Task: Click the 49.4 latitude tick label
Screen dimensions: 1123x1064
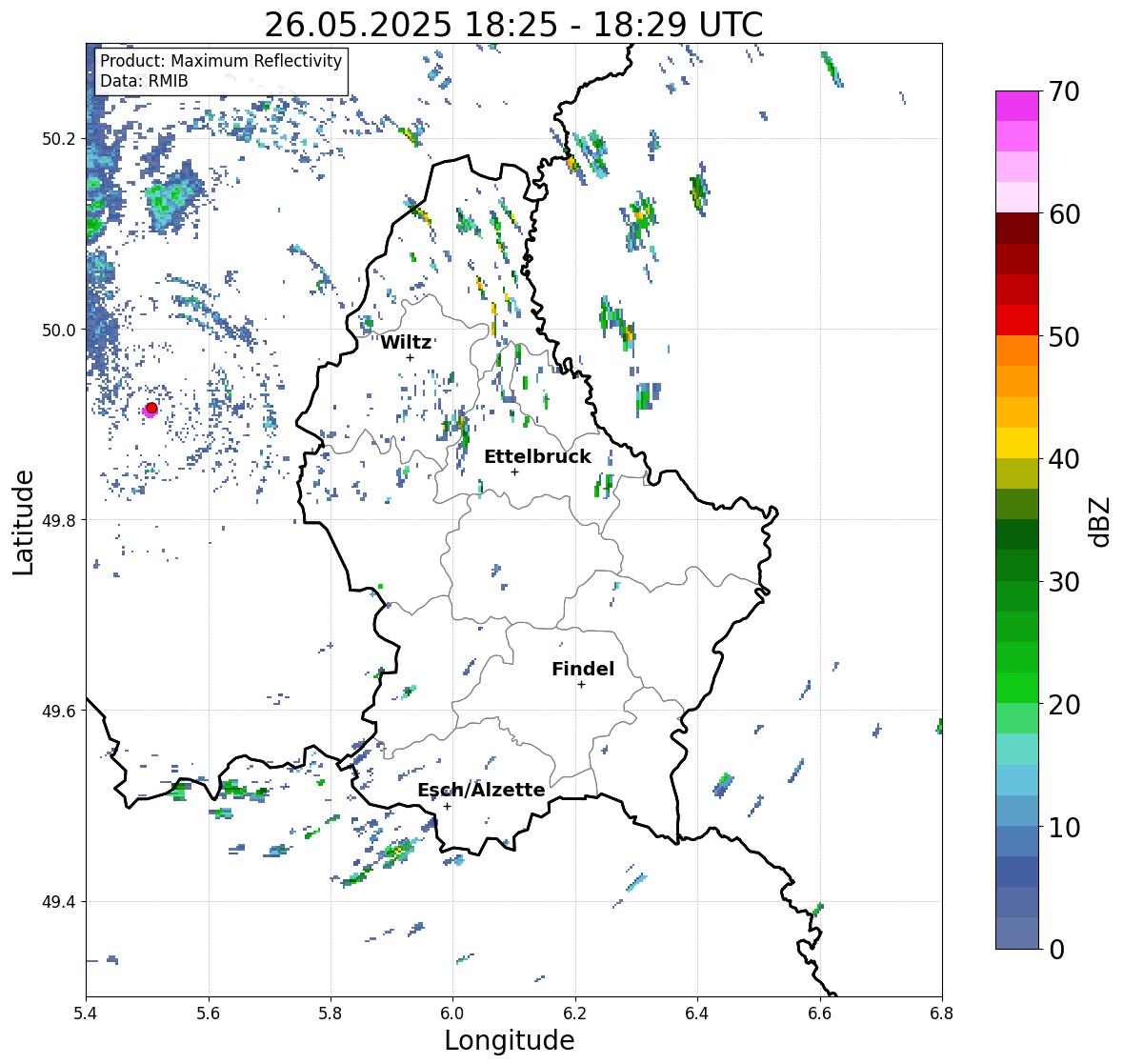Action: (x=59, y=902)
